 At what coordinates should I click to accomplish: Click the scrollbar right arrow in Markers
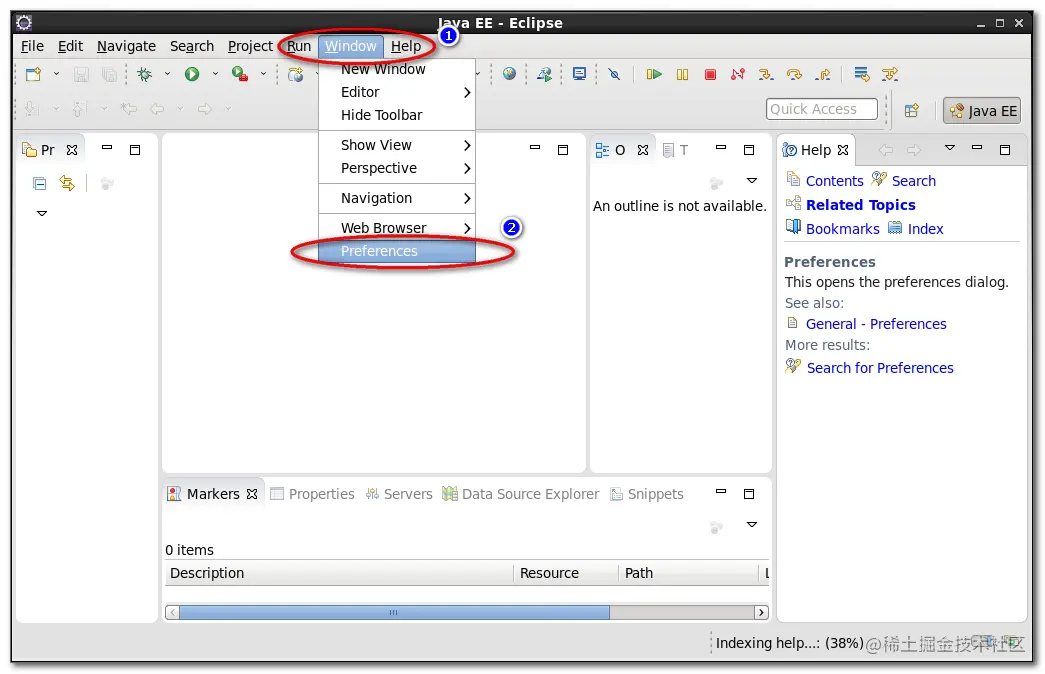pos(761,612)
